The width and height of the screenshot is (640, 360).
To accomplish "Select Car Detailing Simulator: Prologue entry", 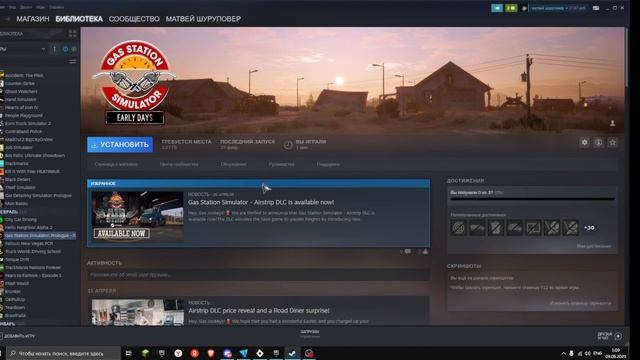I will (x=38, y=196).
